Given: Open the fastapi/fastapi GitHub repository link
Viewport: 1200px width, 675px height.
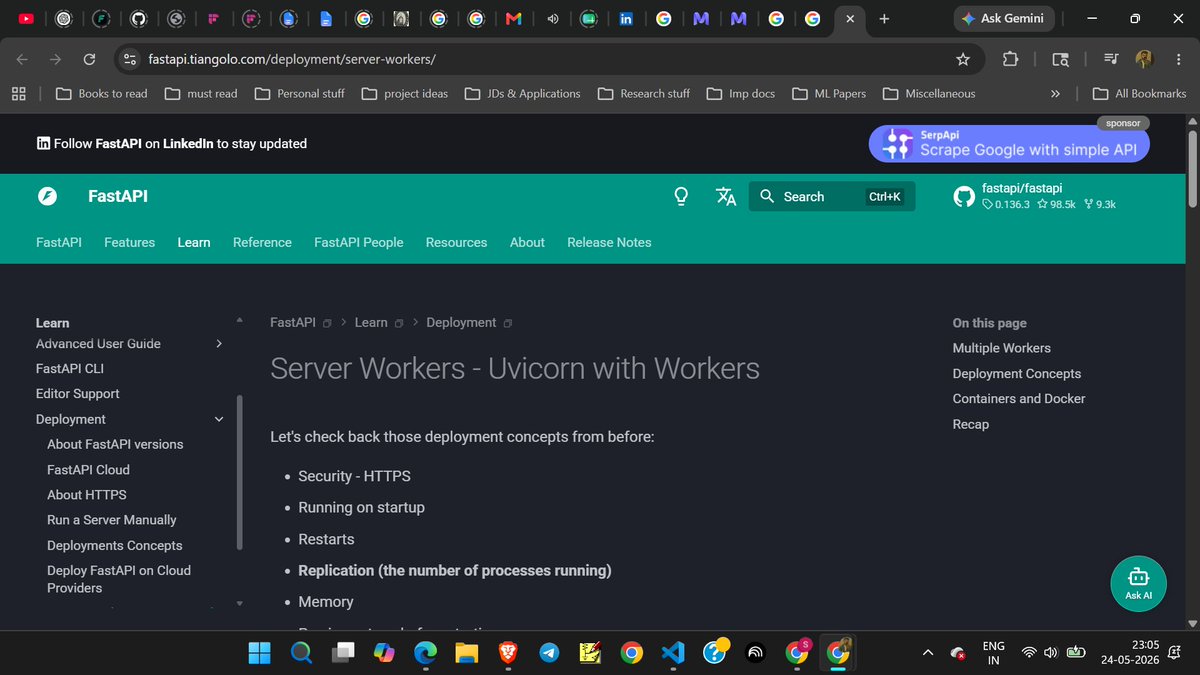Looking at the screenshot, I should pos(1035,196).
